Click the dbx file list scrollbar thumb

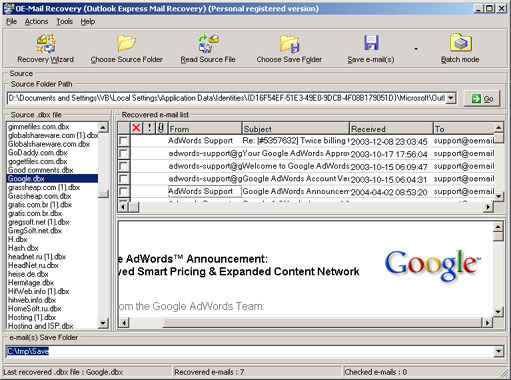pos(103,194)
